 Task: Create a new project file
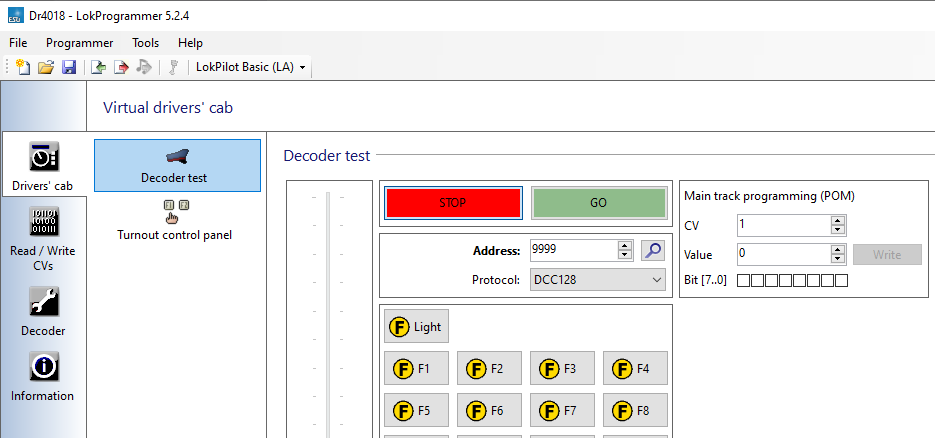[x=23, y=67]
